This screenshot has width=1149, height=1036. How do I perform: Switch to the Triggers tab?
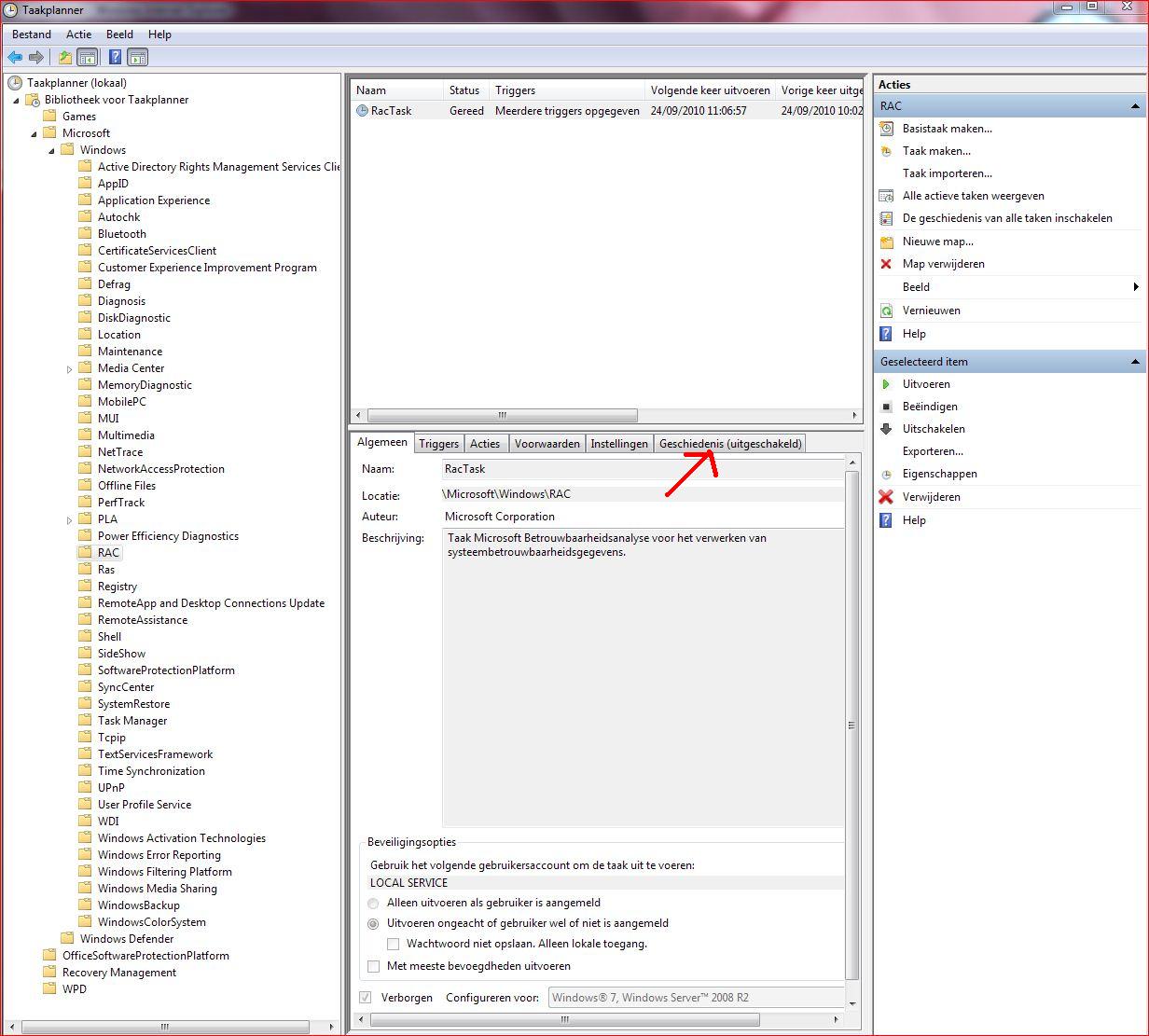tap(438, 444)
